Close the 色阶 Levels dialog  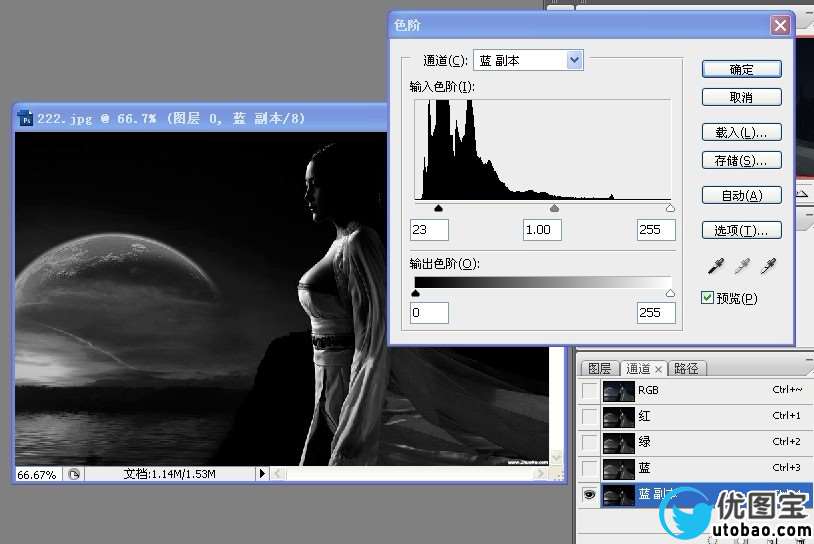click(x=780, y=25)
